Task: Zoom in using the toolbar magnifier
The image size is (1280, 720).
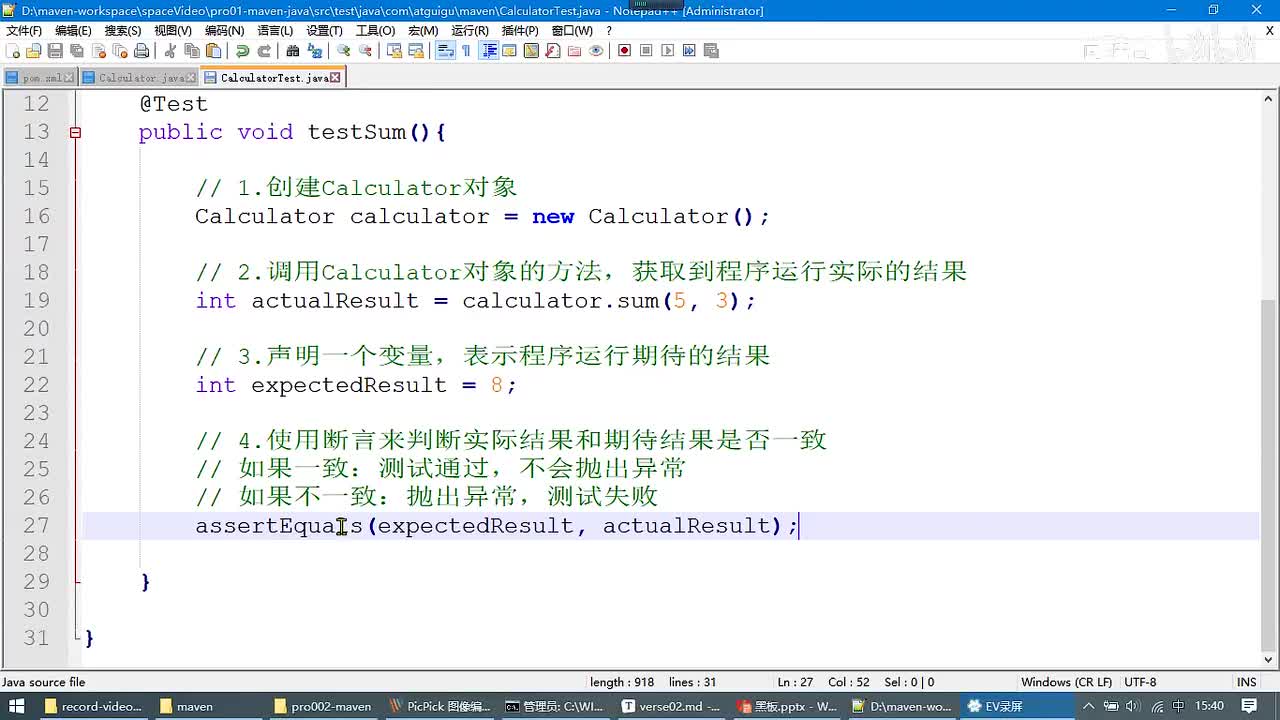Action: (x=344, y=51)
